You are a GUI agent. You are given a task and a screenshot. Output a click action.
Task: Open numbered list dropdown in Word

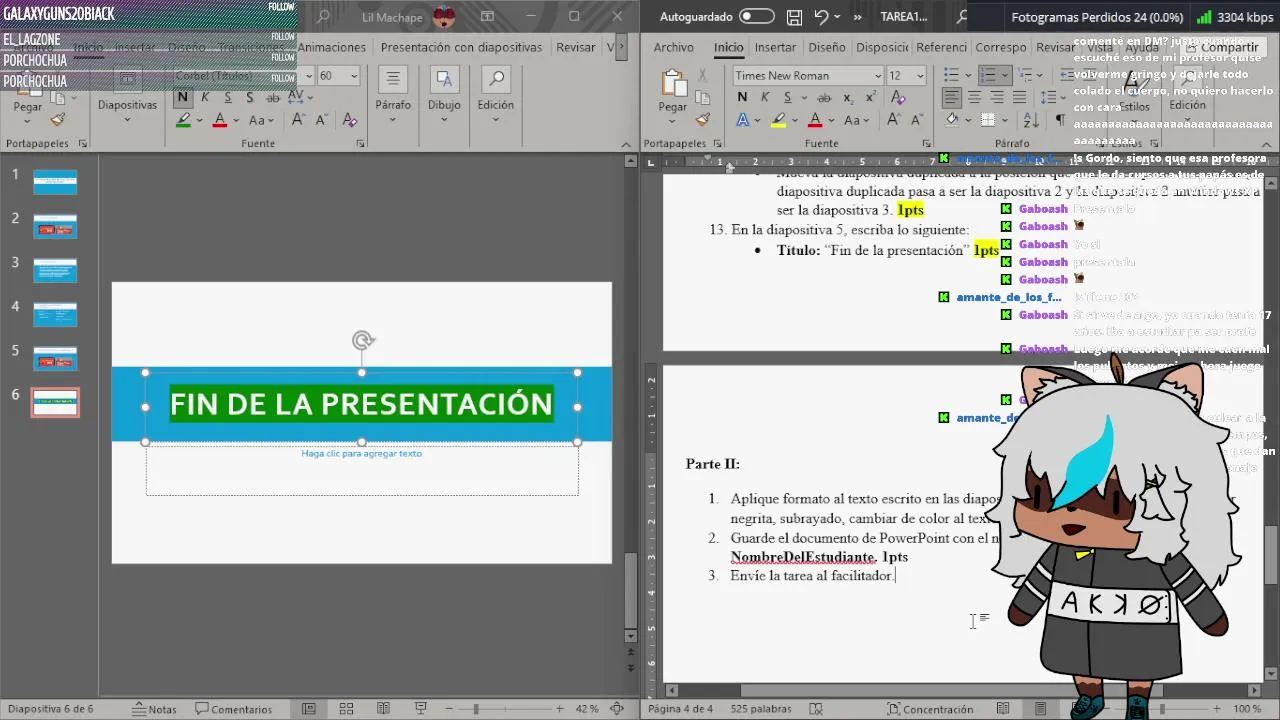(1005, 76)
